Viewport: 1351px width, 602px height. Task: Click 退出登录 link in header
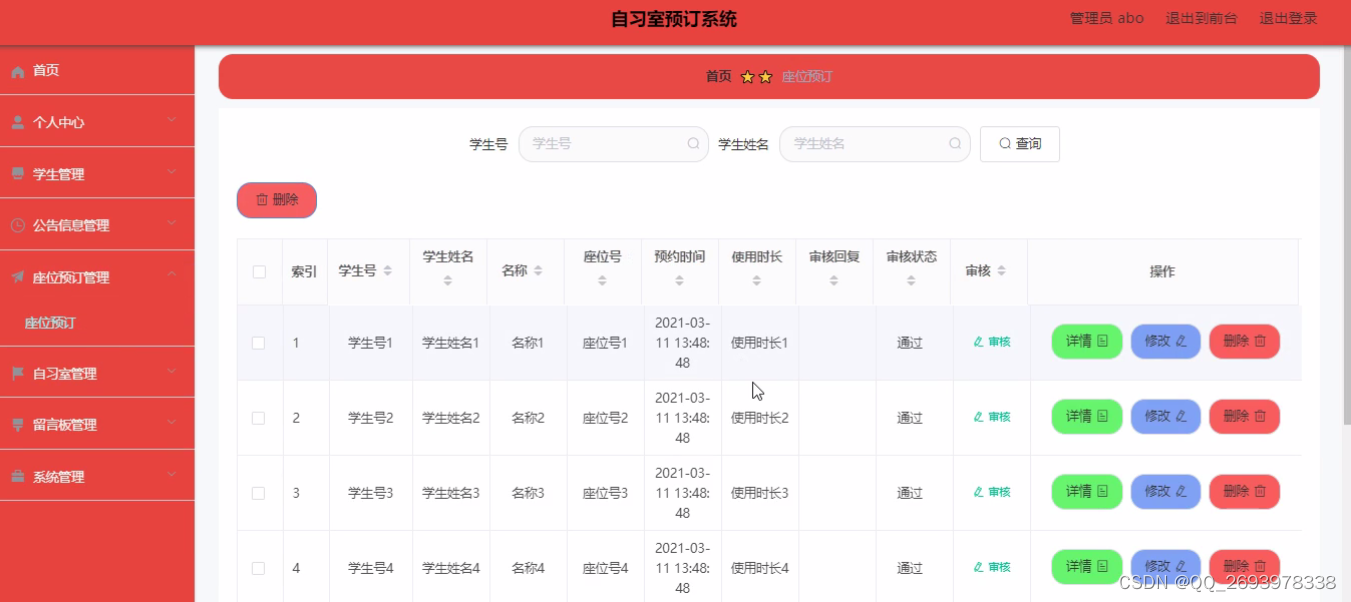(x=1288, y=18)
